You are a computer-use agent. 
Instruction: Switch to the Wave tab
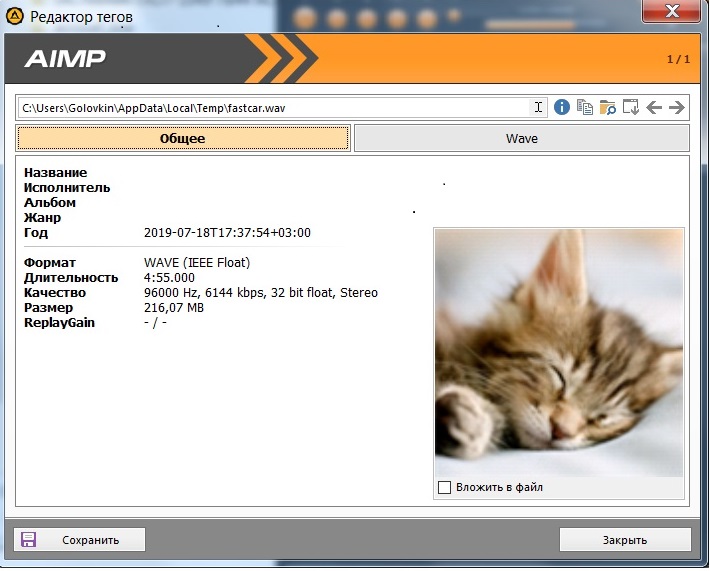(521, 138)
